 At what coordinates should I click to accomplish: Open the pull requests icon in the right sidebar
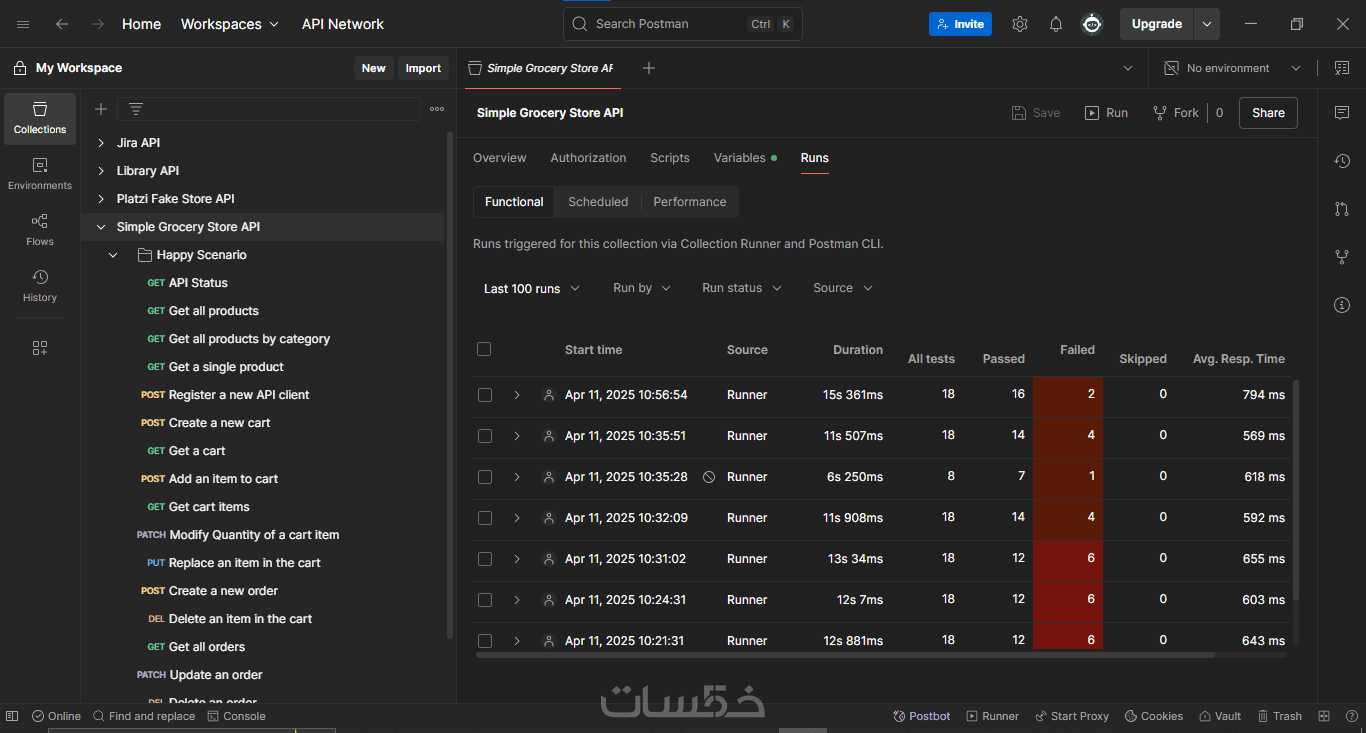pyautogui.click(x=1342, y=209)
